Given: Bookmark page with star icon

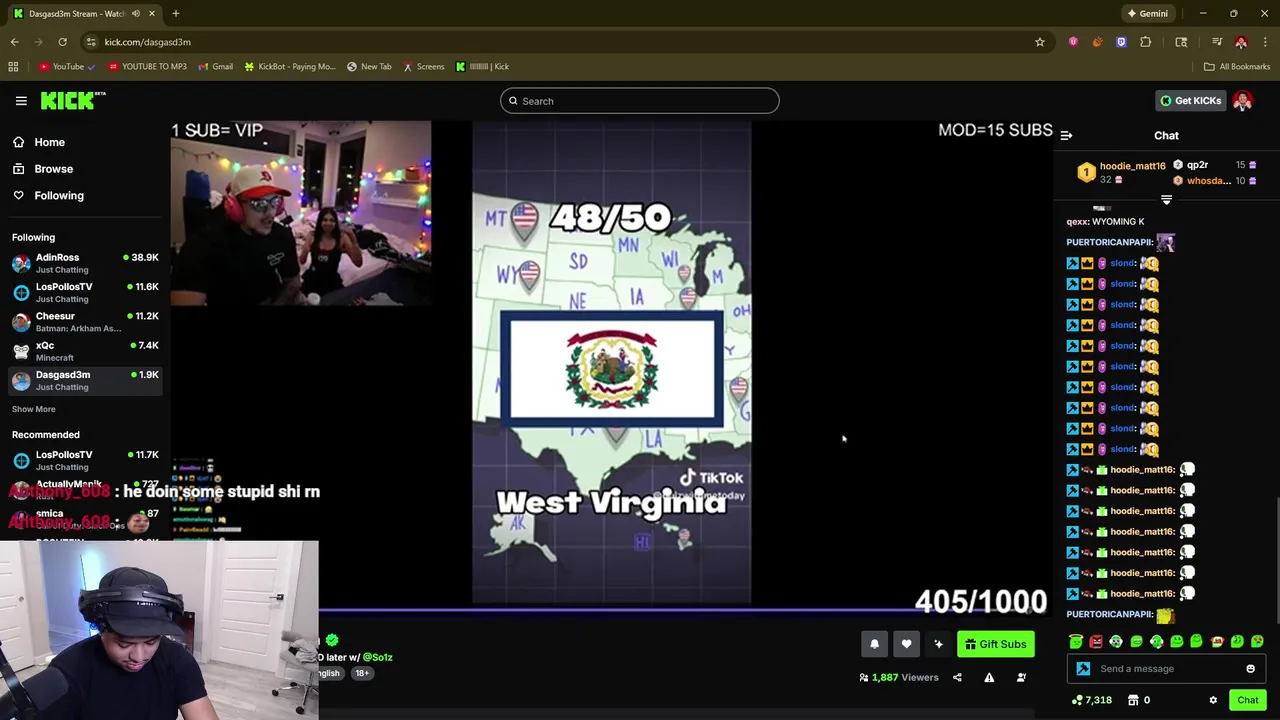Looking at the screenshot, I should click(x=1040, y=42).
